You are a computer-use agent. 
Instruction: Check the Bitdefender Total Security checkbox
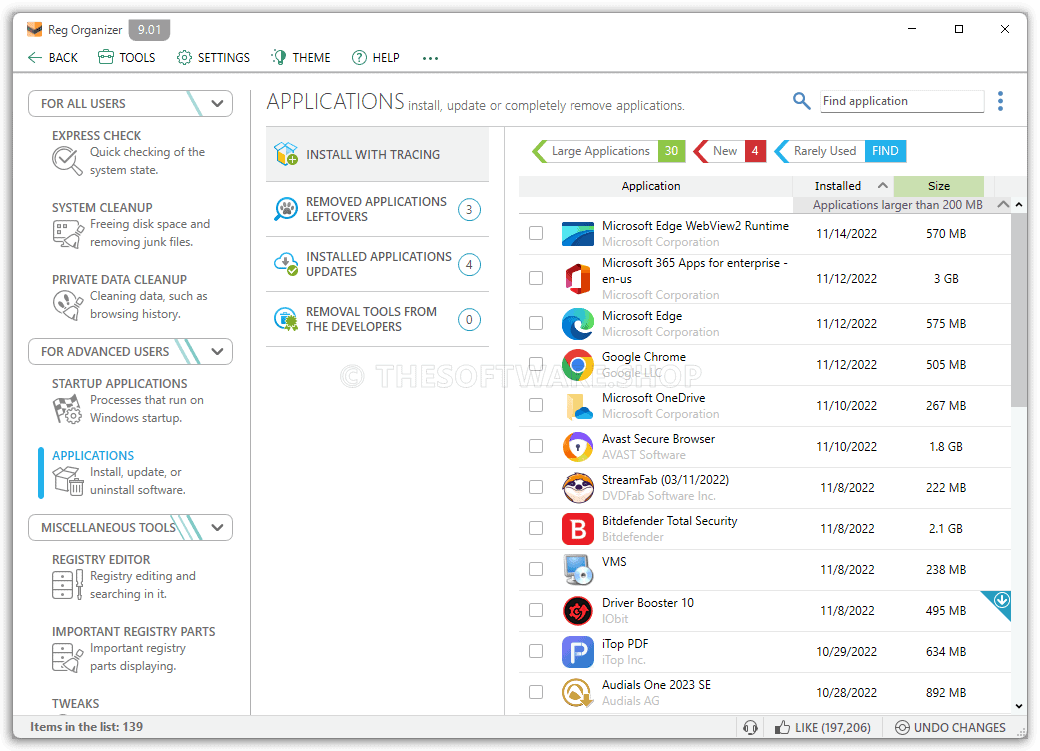(x=536, y=528)
